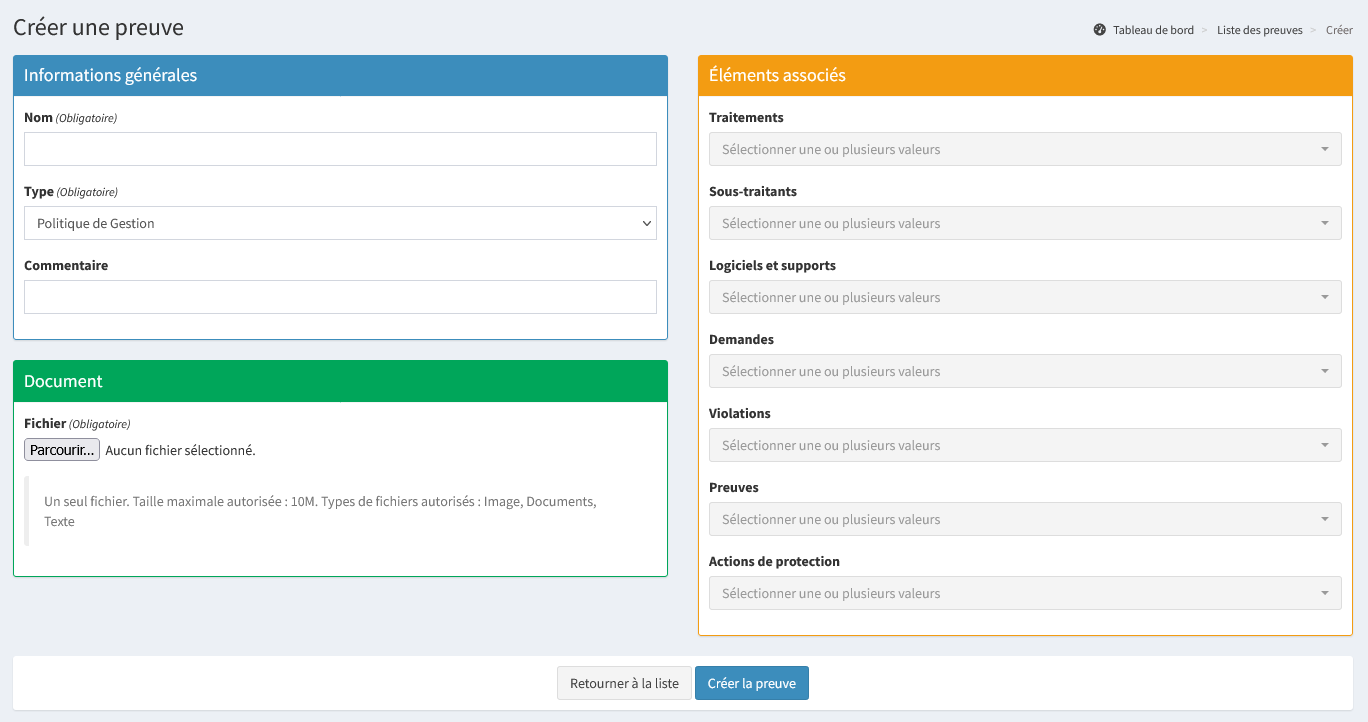Click the Commentaire input field
Screen dimensions: 1368x722
[x=340, y=297]
